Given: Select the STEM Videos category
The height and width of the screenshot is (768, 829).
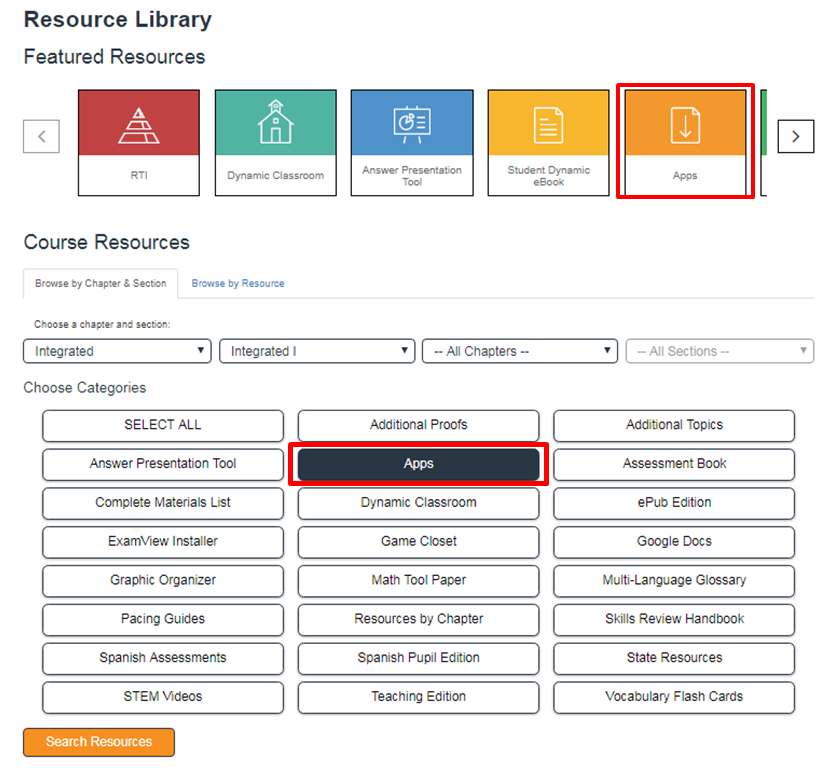Looking at the screenshot, I should [x=163, y=697].
